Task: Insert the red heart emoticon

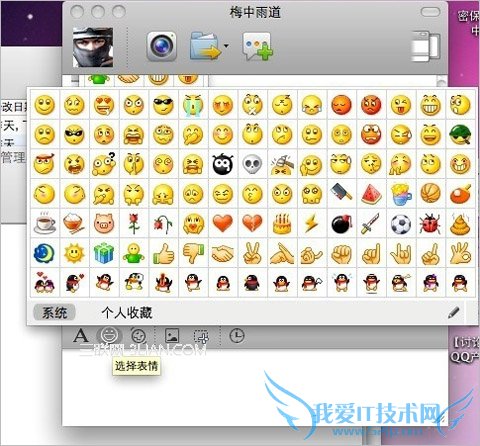Action: [x=223, y=223]
